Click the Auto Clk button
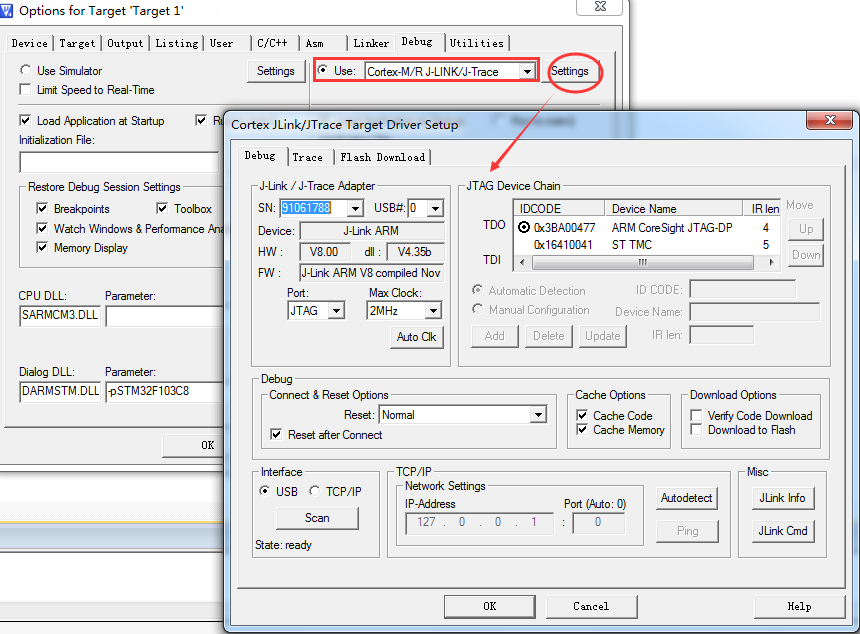860x634 pixels. (x=417, y=337)
